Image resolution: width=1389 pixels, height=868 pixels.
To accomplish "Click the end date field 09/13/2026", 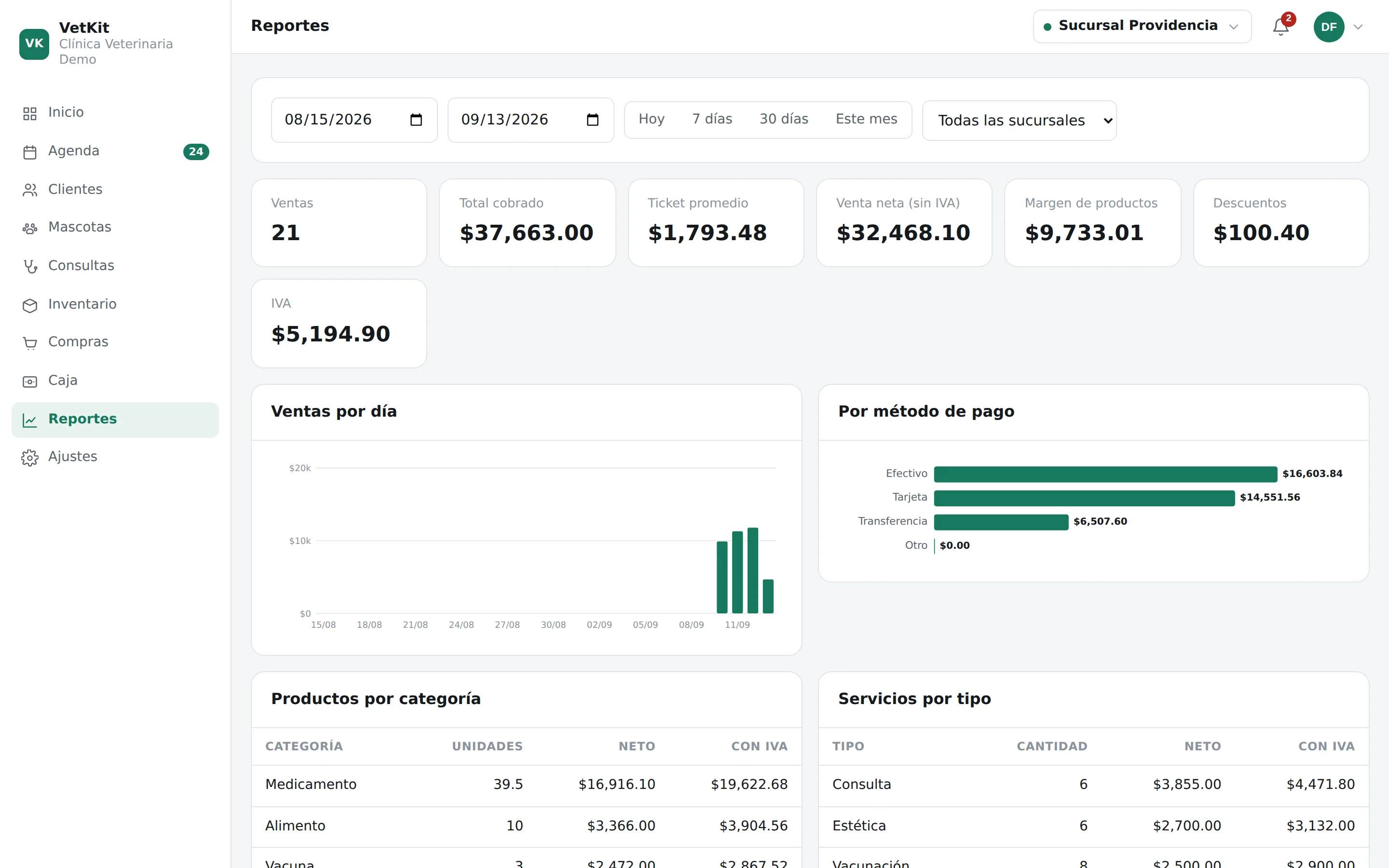I will pos(531,120).
